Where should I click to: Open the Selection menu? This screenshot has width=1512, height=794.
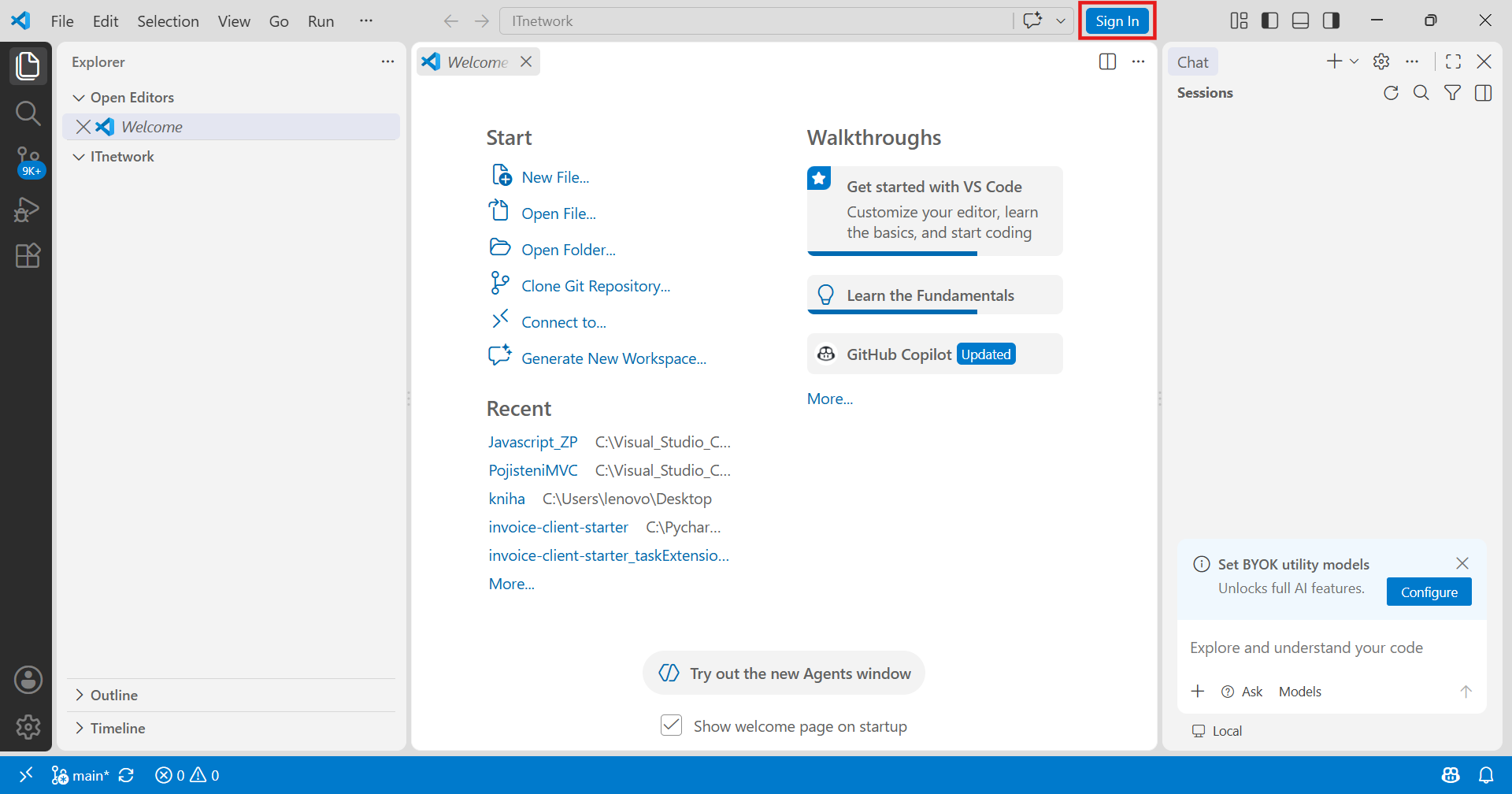pyautogui.click(x=168, y=21)
